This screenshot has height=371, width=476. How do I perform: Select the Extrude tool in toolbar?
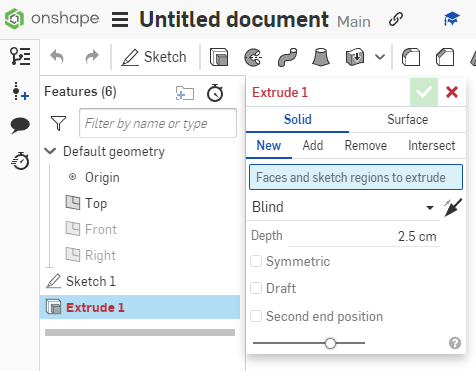coord(219,57)
